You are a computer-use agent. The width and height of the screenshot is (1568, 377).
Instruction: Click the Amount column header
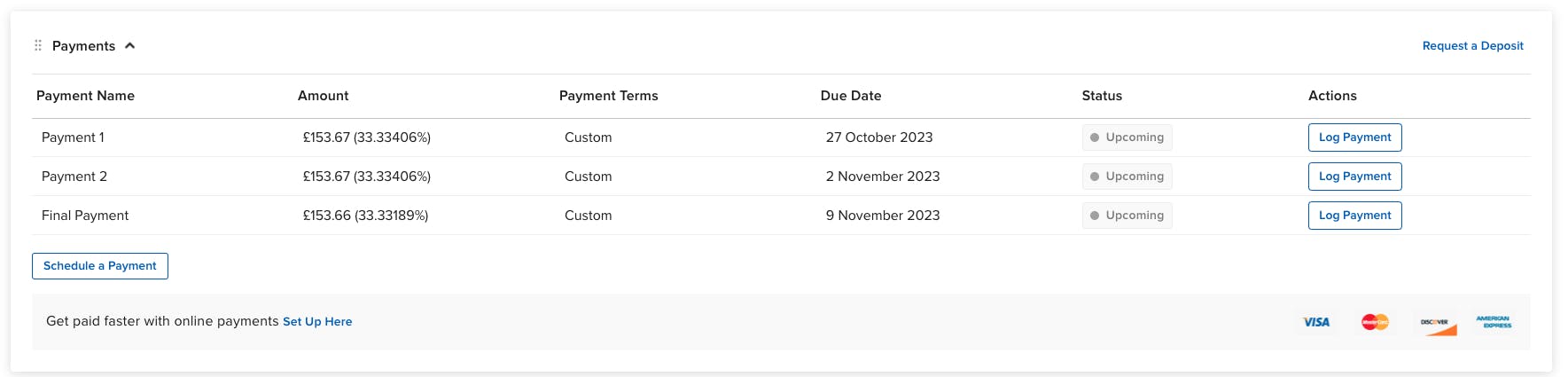pos(324,96)
